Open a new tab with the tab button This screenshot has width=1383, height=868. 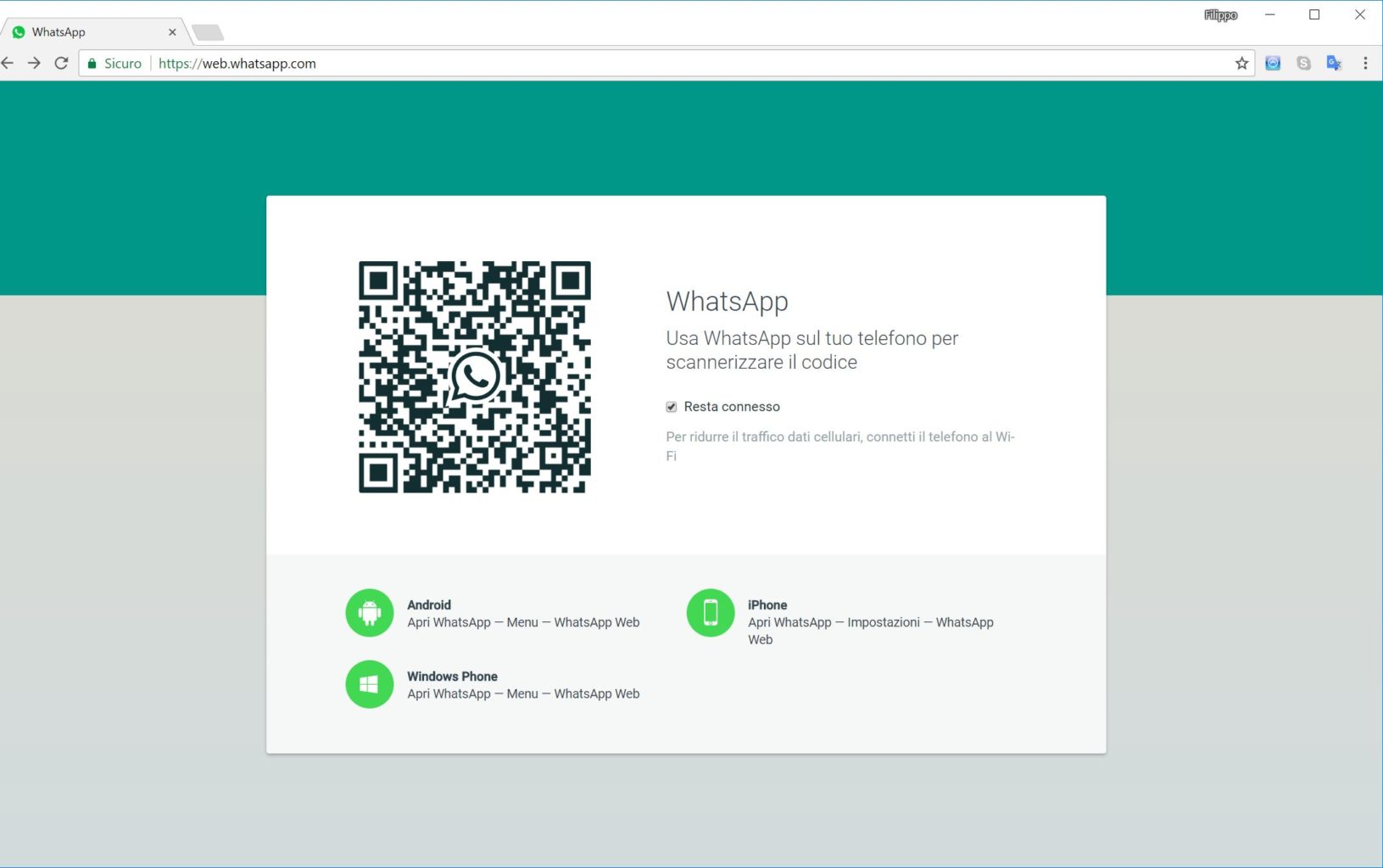pyautogui.click(x=208, y=33)
